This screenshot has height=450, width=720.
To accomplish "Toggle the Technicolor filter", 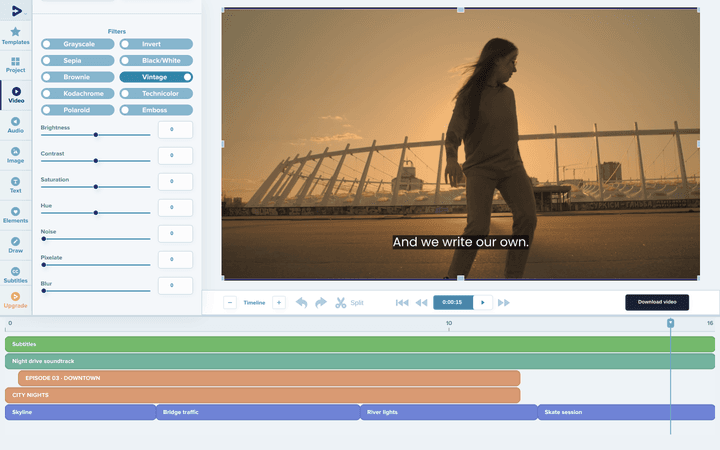I will [156, 94].
